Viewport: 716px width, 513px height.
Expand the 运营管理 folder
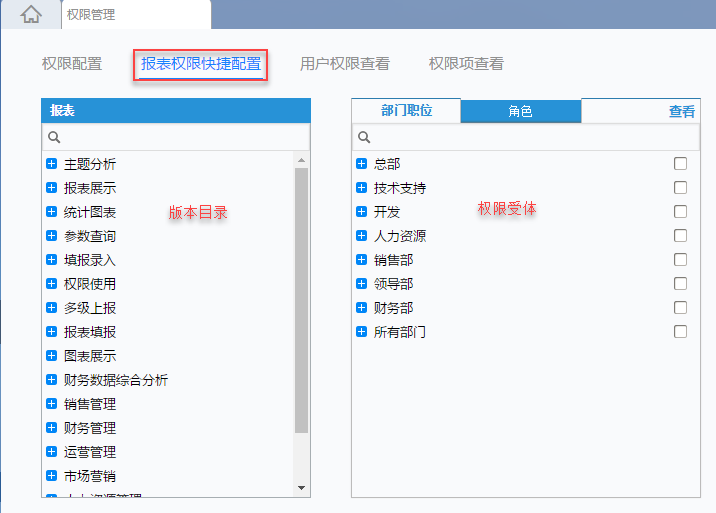tap(52, 452)
